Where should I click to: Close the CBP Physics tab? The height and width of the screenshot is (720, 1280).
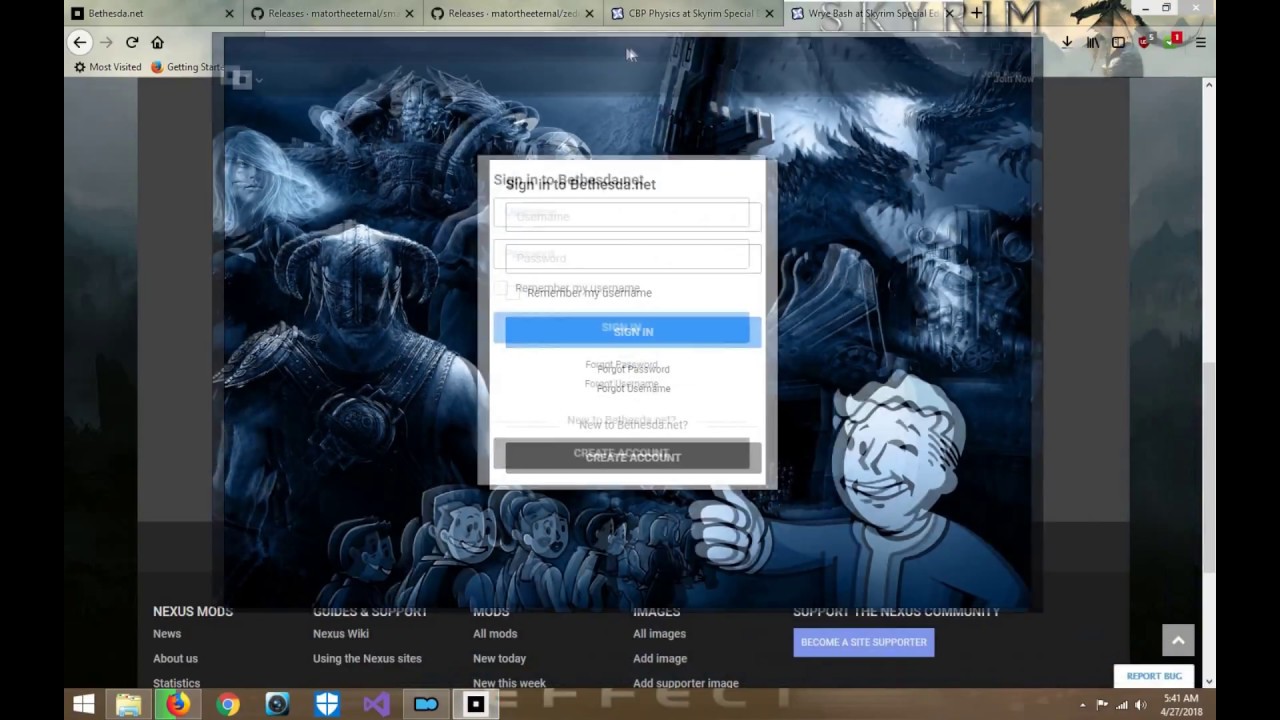[x=769, y=14]
